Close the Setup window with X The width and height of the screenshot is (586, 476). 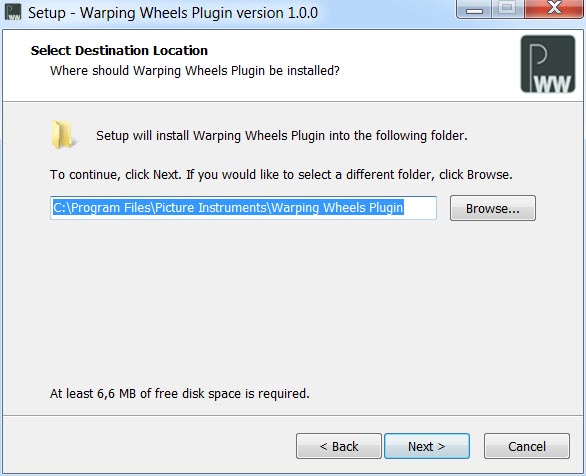[555, 8]
